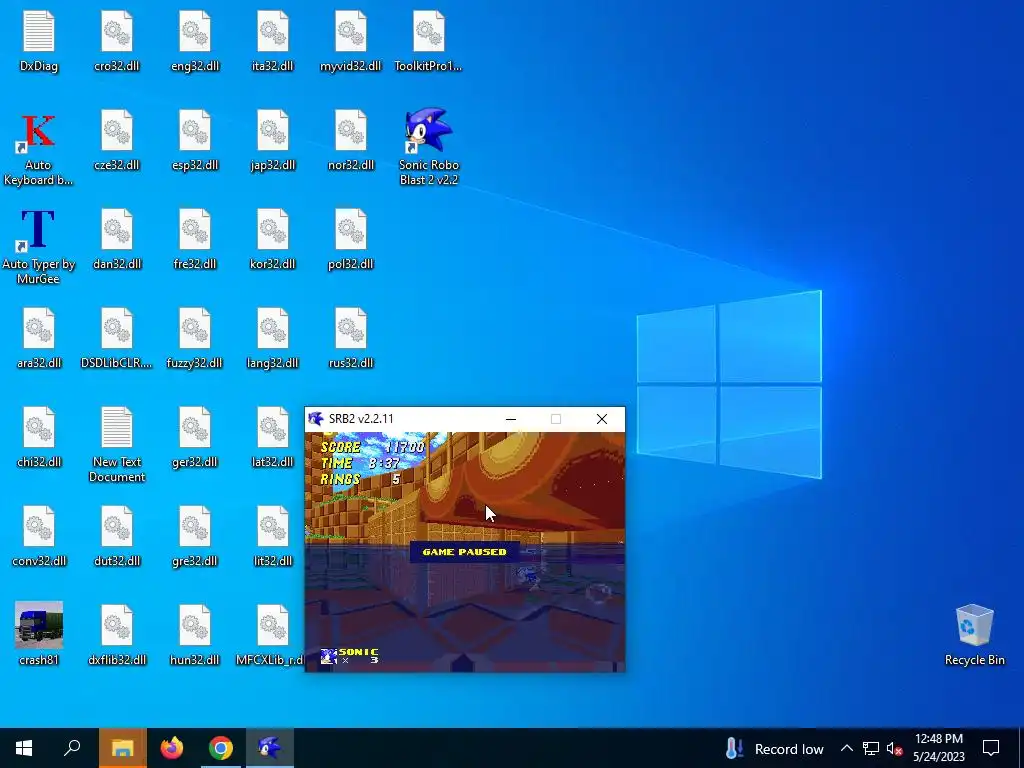Close the SRB2 v2.2.11 window
Screen dimensions: 1024x768
click(x=601, y=419)
